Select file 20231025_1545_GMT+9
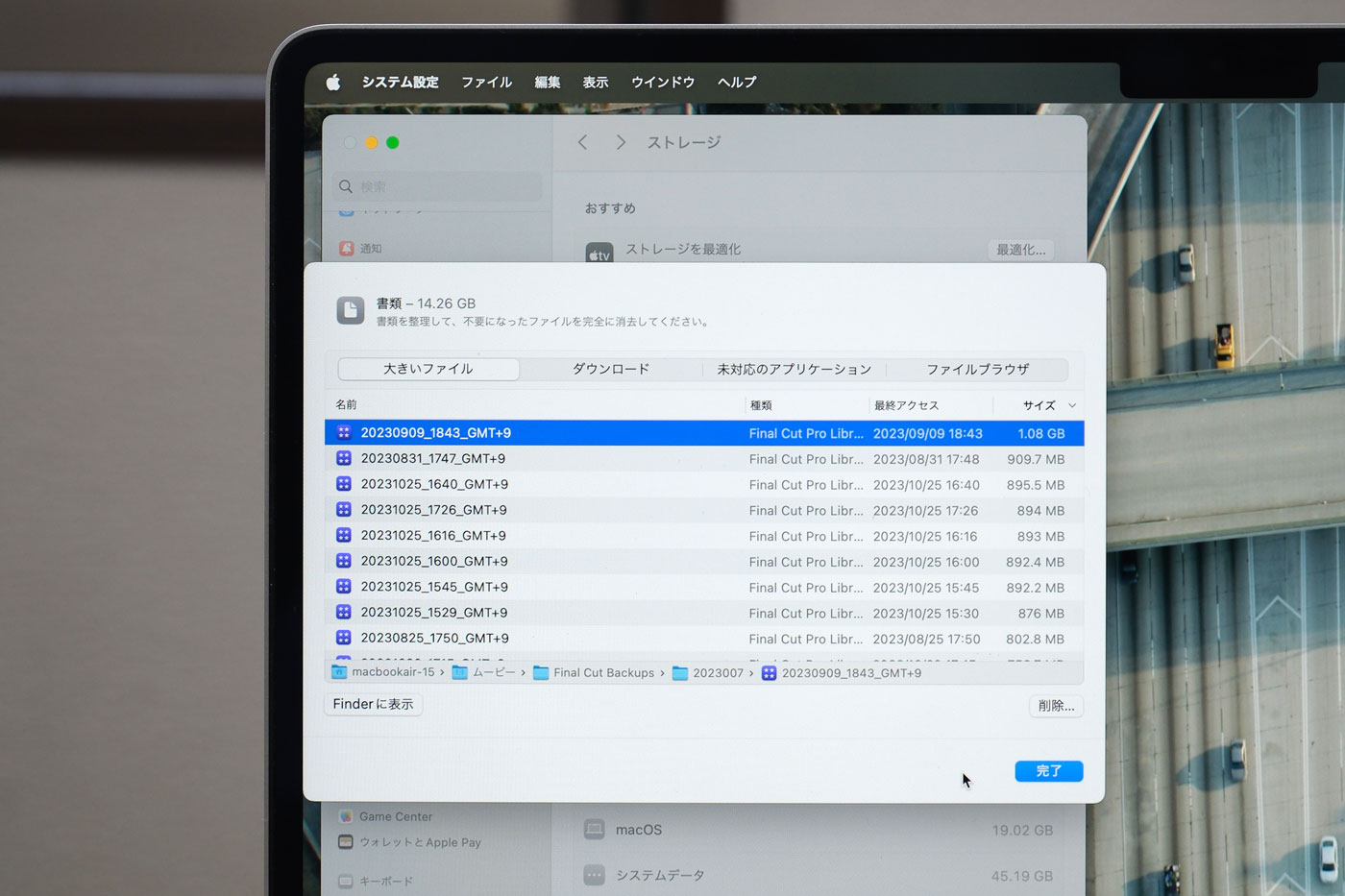The width and height of the screenshot is (1345, 896). click(x=704, y=587)
